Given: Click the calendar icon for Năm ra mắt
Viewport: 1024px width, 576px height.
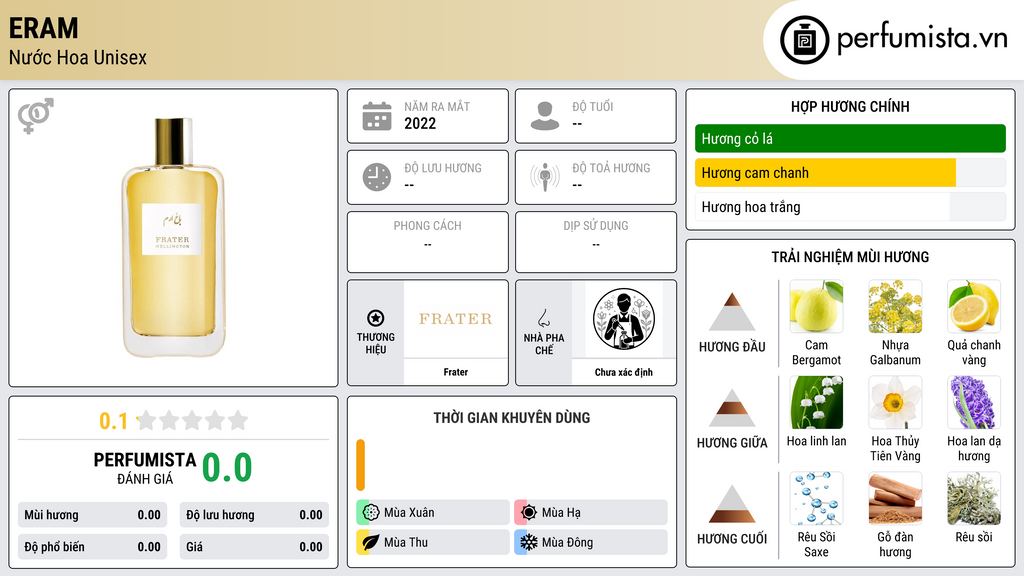Looking at the screenshot, I should pos(377,116).
